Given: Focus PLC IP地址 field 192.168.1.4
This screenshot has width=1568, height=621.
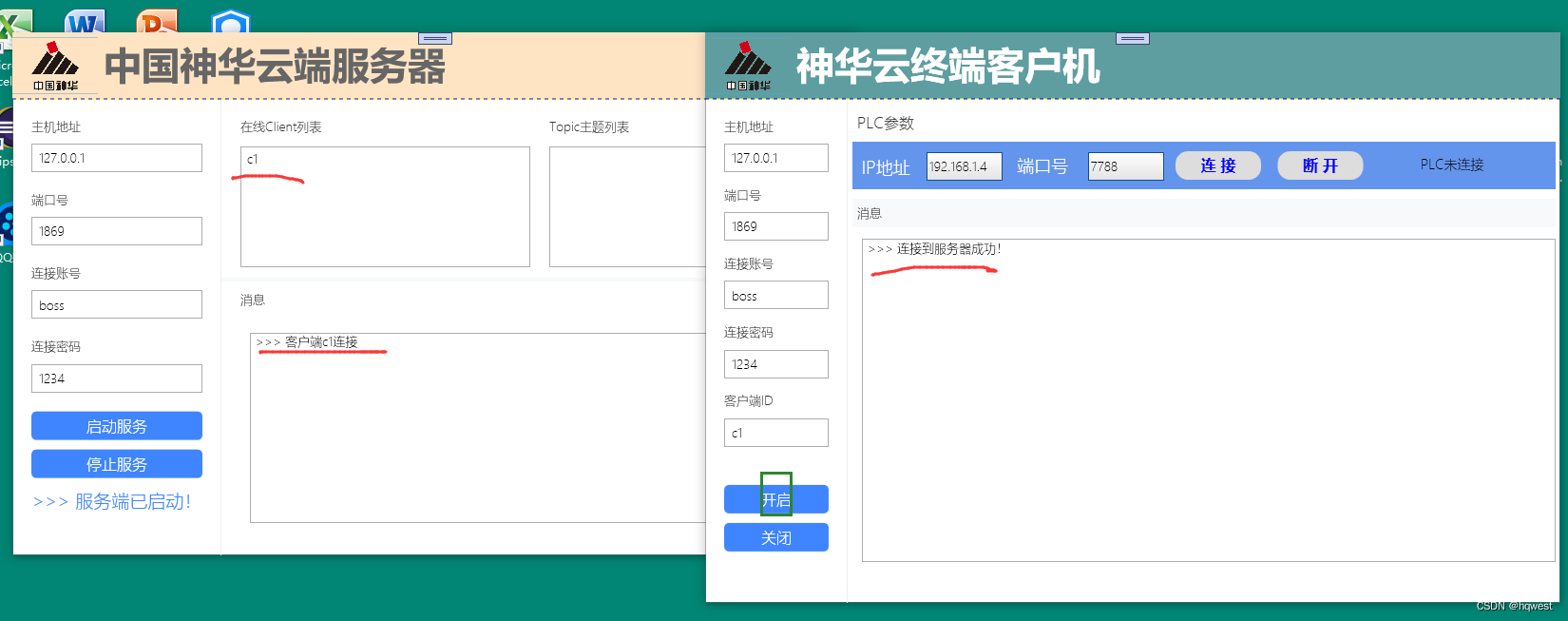Looking at the screenshot, I should (x=965, y=166).
